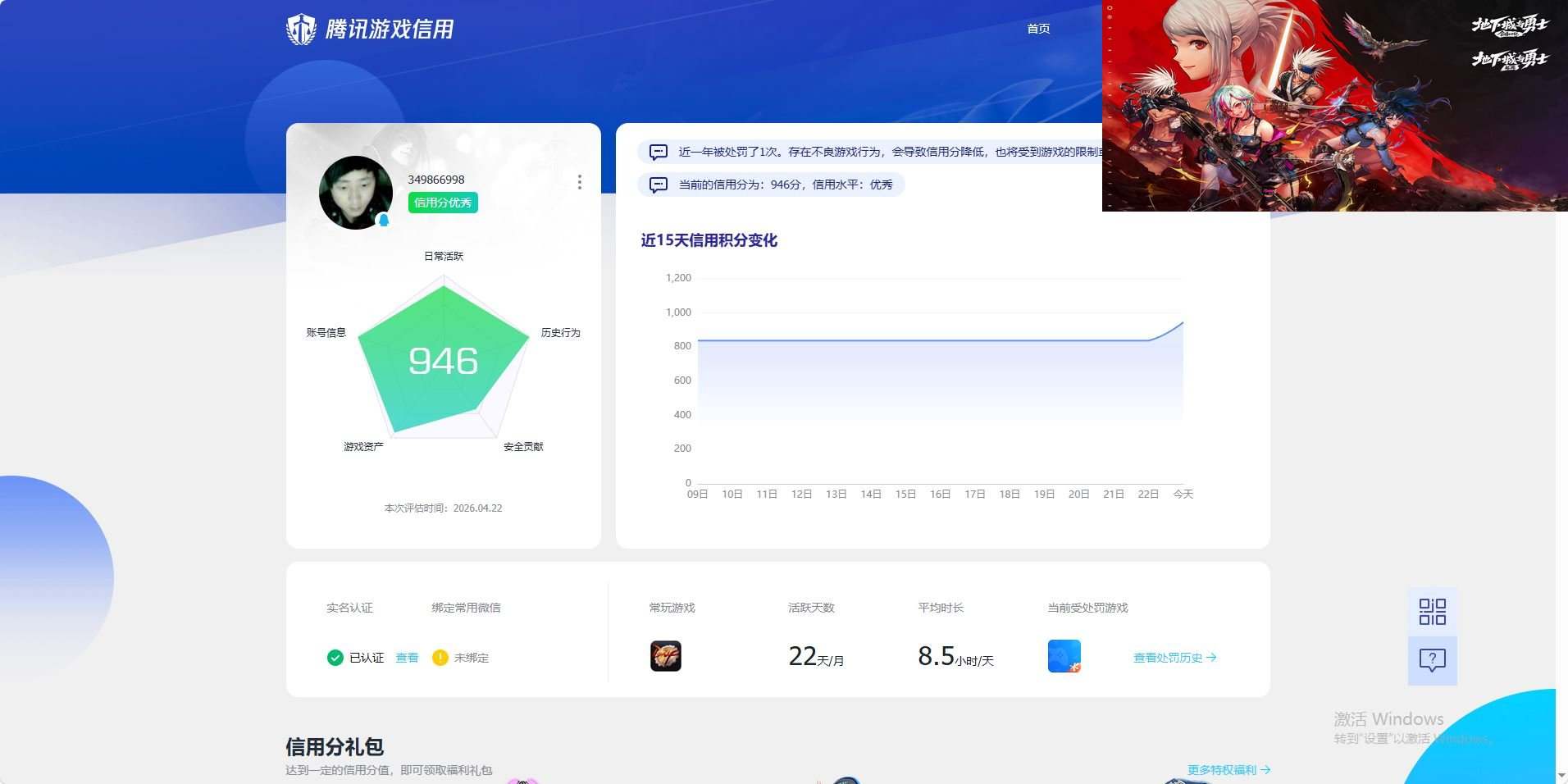Click the user avatar photo
This screenshot has width=1568, height=784.
pyautogui.click(x=355, y=193)
